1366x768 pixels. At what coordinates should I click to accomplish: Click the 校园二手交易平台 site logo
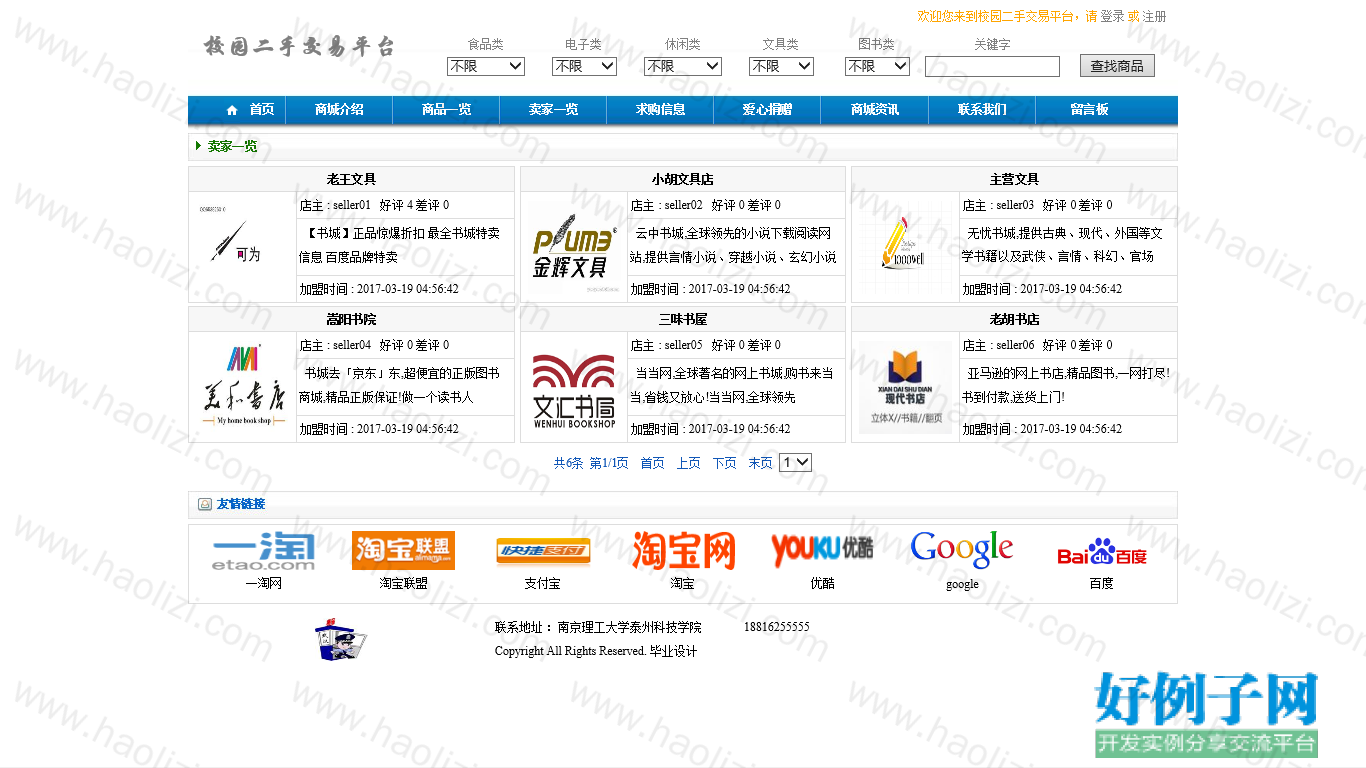pyautogui.click(x=299, y=46)
